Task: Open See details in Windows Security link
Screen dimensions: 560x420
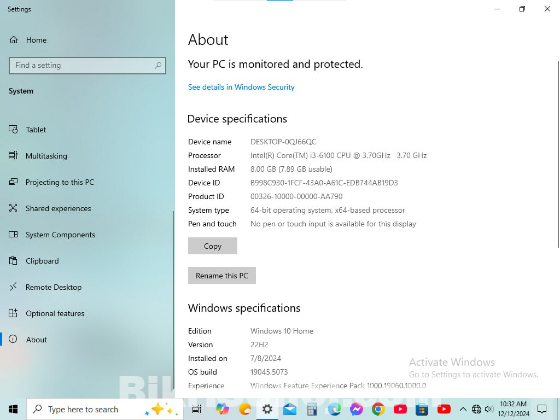Action: tap(241, 87)
